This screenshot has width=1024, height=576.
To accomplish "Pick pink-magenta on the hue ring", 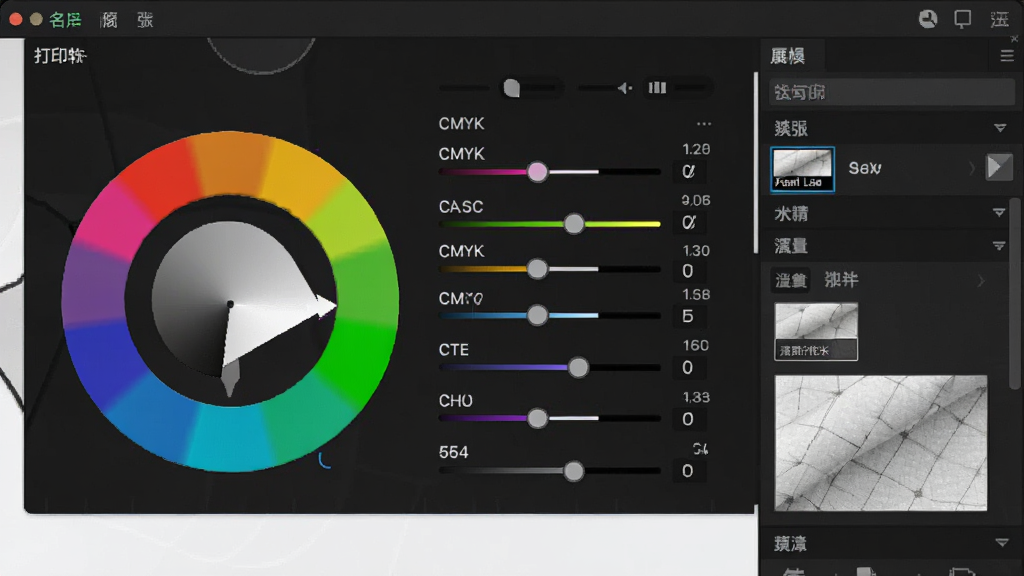I will [x=111, y=219].
